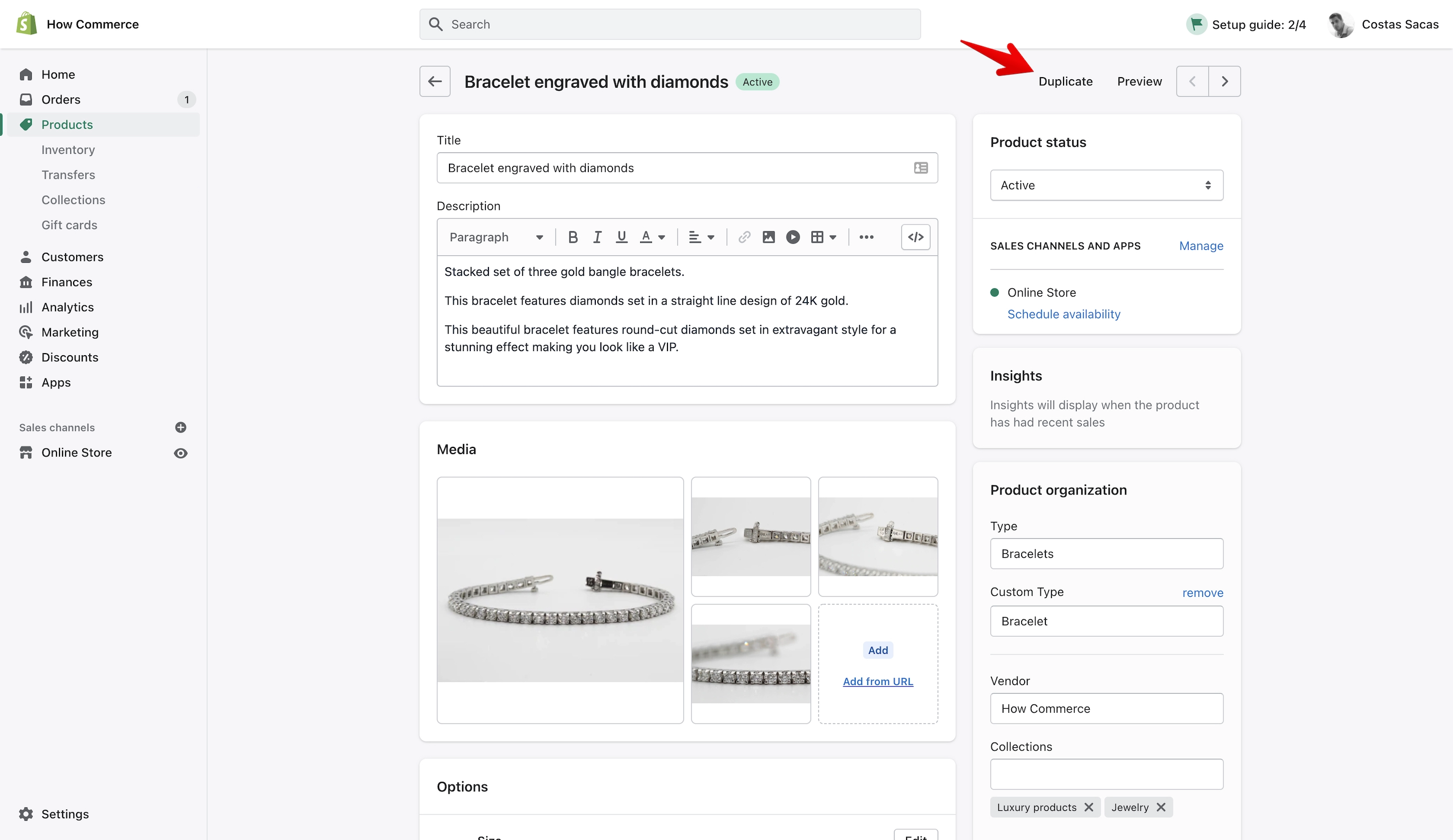Click the Apps grid icon

point(25,382)
